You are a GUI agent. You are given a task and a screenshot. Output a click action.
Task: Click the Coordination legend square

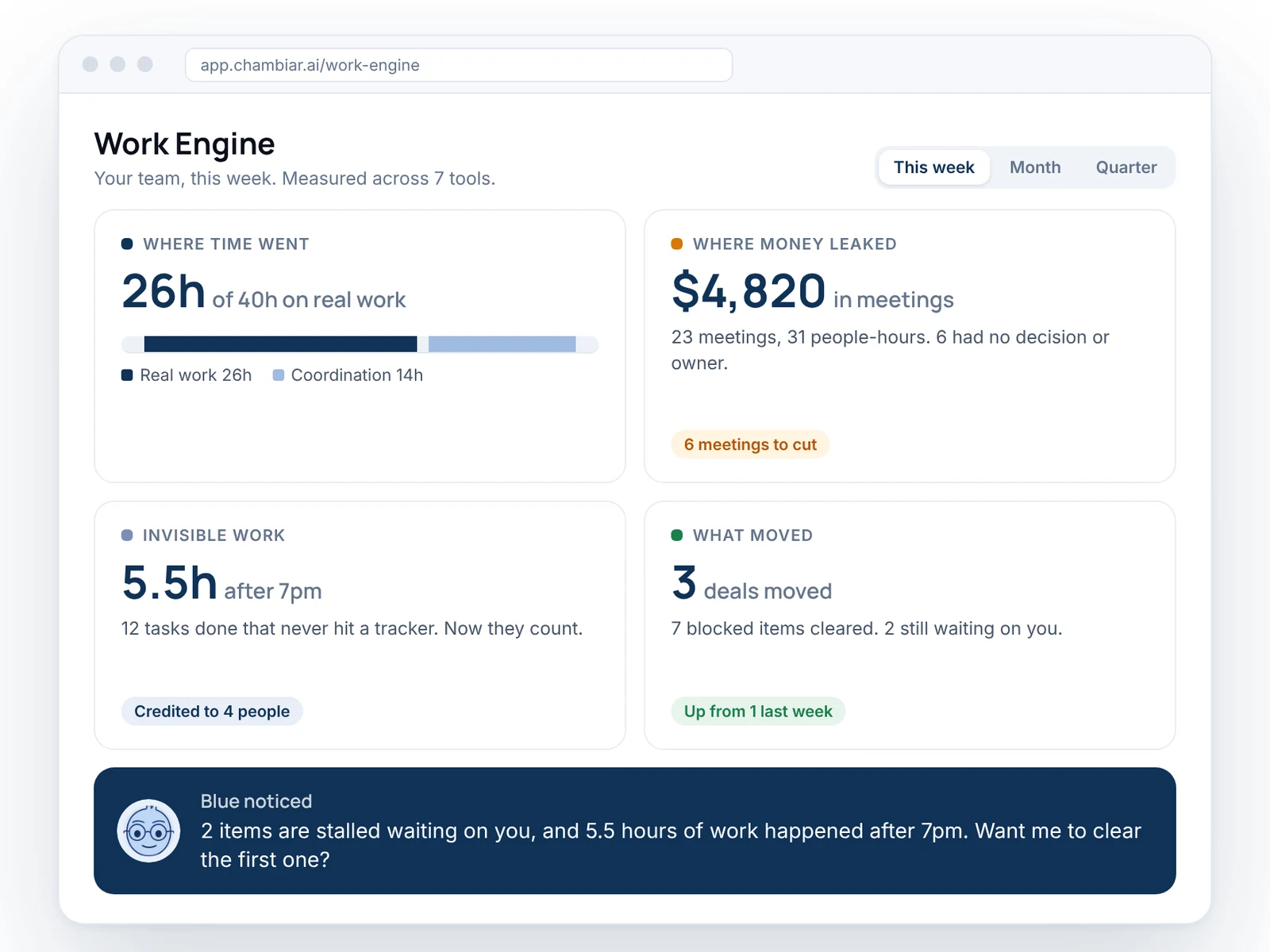279,374
